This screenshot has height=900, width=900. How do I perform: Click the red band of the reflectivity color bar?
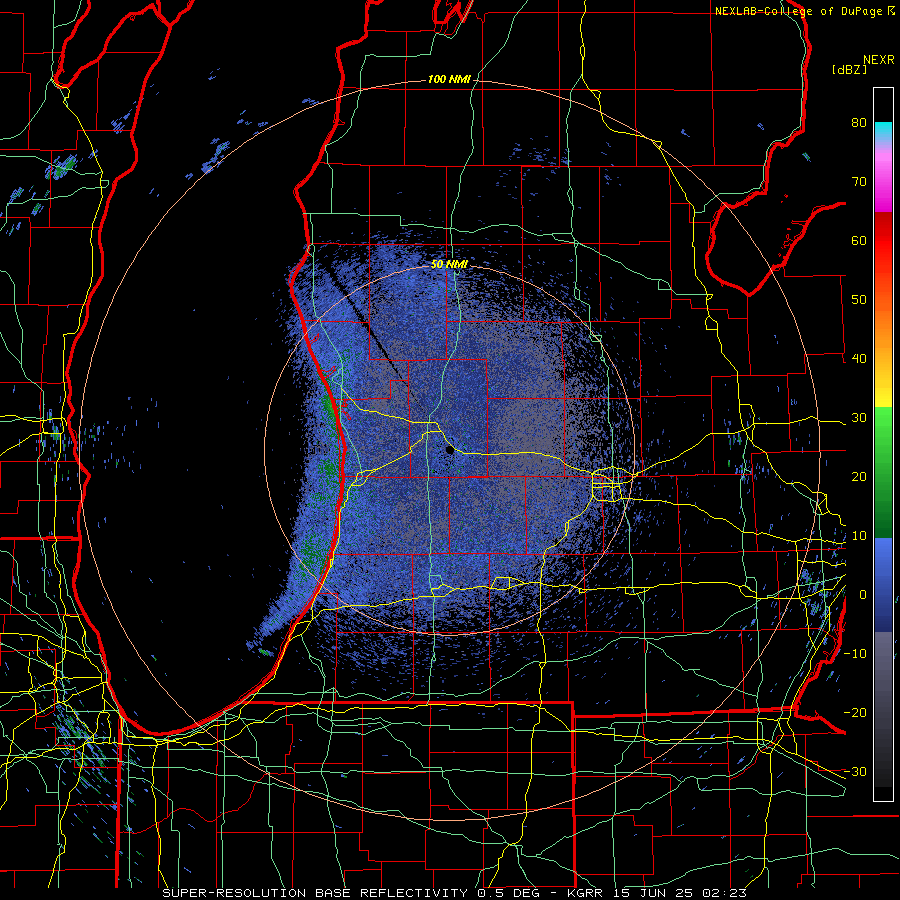pos(883,241)
